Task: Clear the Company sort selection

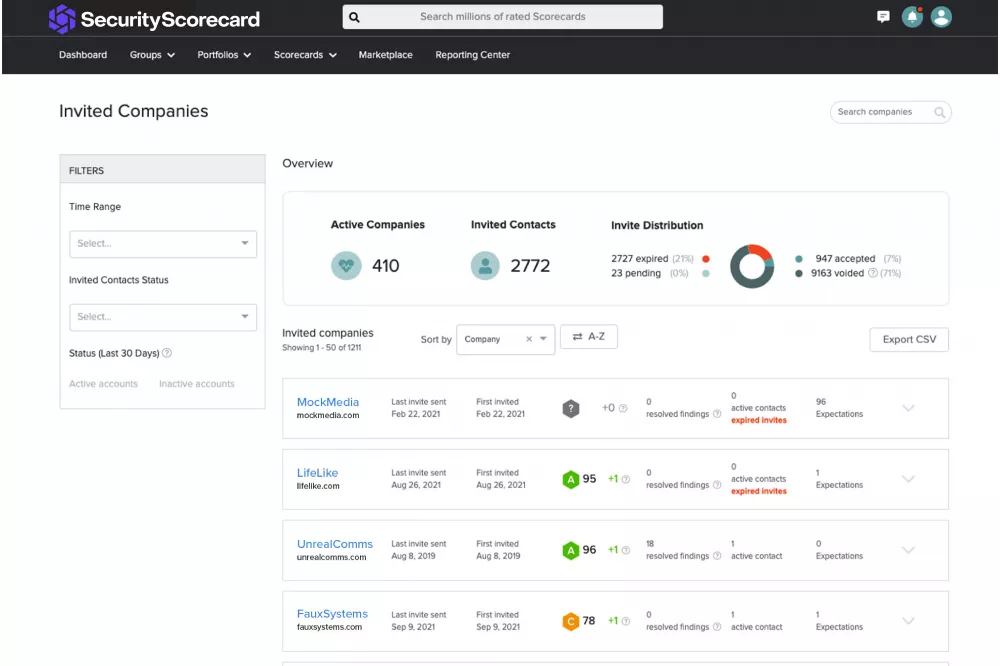Action: point(529,339)
